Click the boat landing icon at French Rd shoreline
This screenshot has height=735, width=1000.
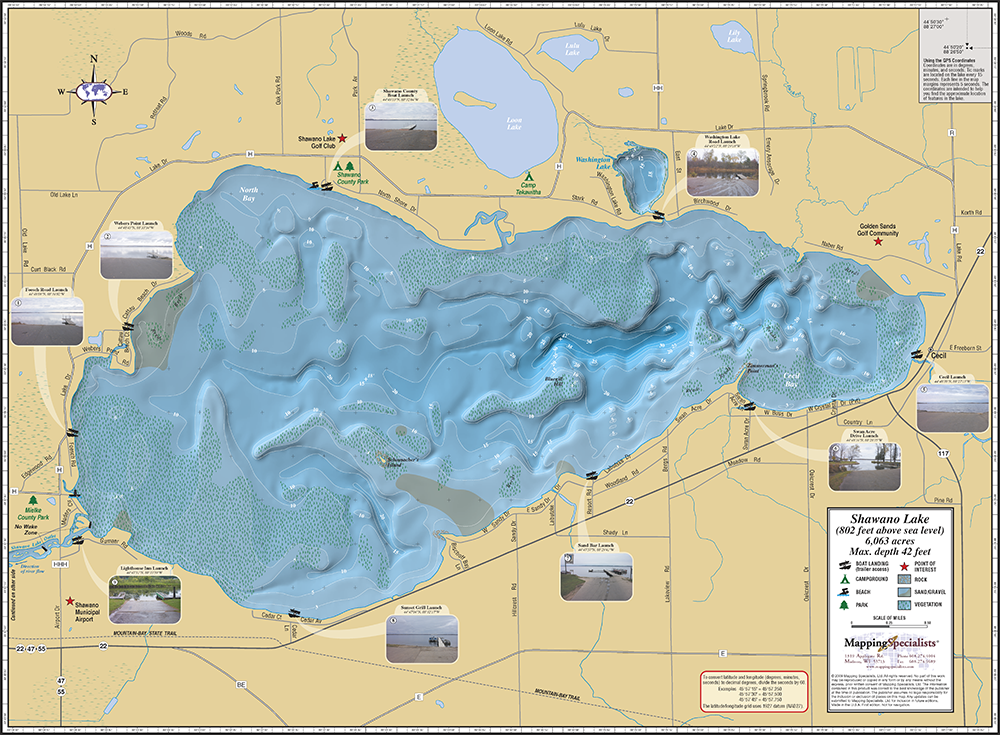71,432
